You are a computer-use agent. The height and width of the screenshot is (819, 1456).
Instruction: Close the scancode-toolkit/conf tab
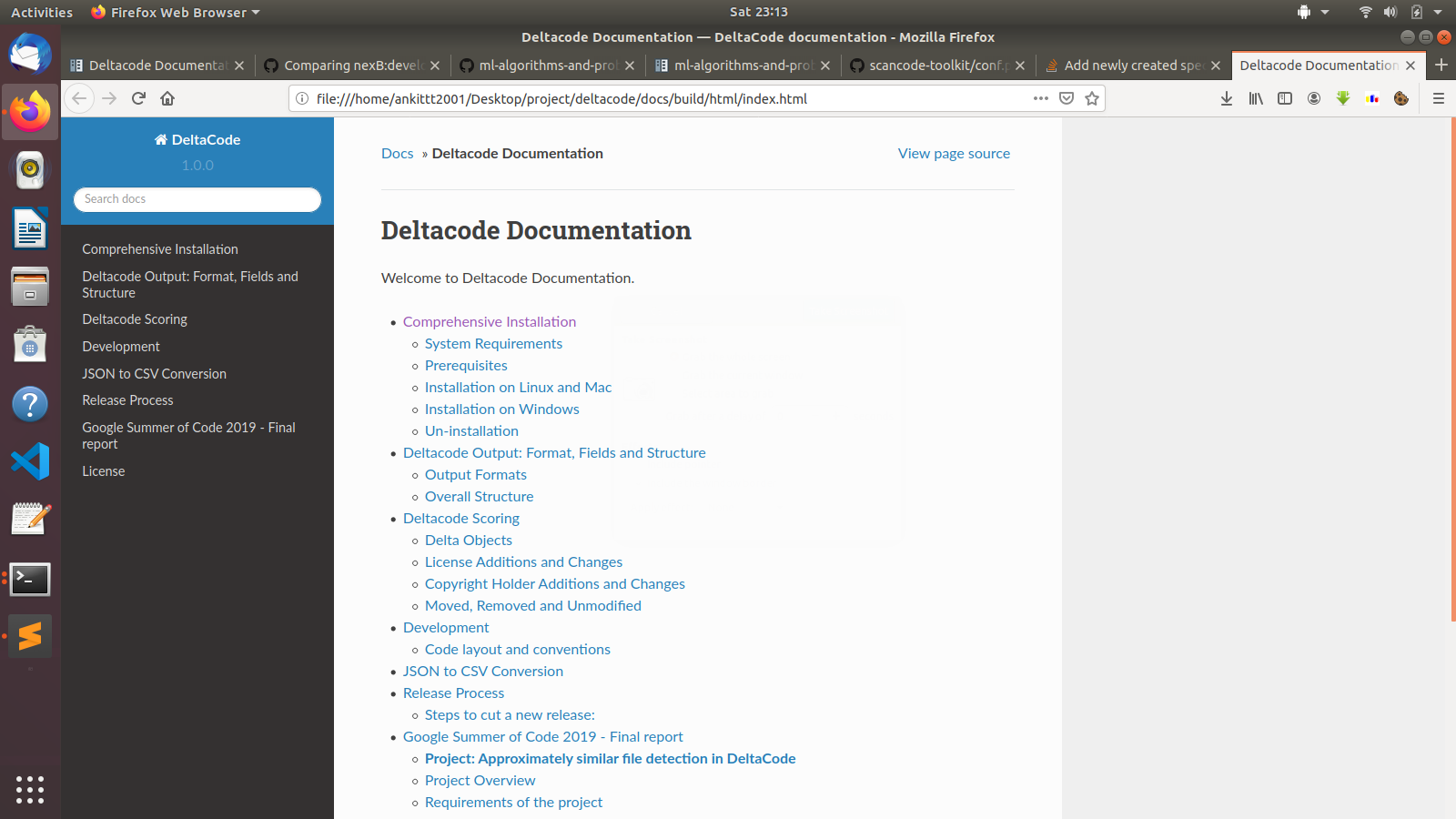point(1020,66)
